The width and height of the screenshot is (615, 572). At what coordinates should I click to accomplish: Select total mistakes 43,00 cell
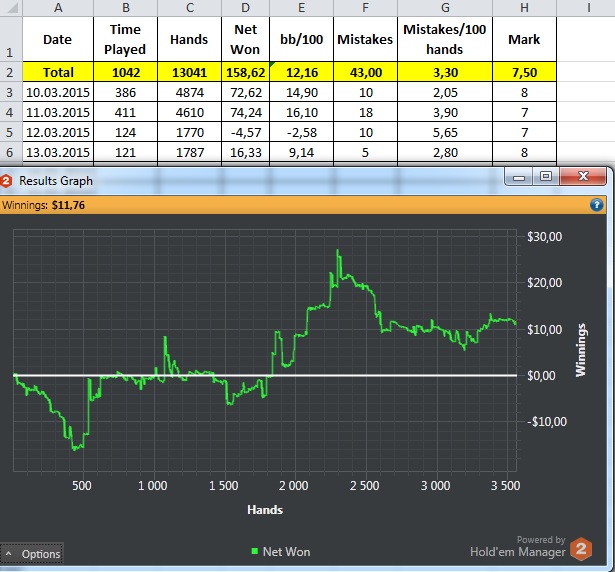tap(366, 72)
